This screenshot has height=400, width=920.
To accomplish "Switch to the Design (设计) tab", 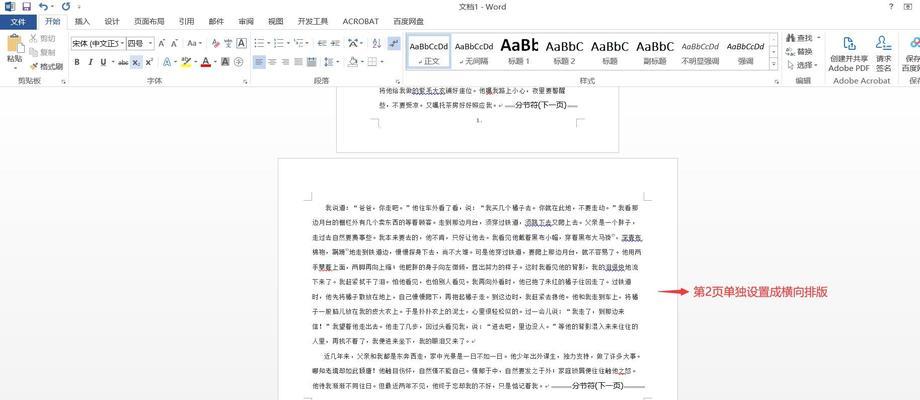I will pyautogui.click(x=112, y=22).
